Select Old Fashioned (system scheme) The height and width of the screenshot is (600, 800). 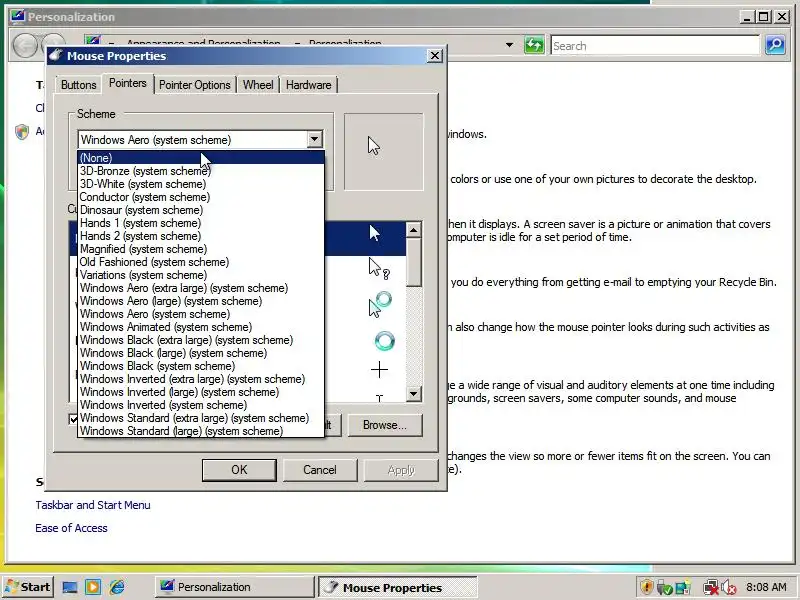201,262
